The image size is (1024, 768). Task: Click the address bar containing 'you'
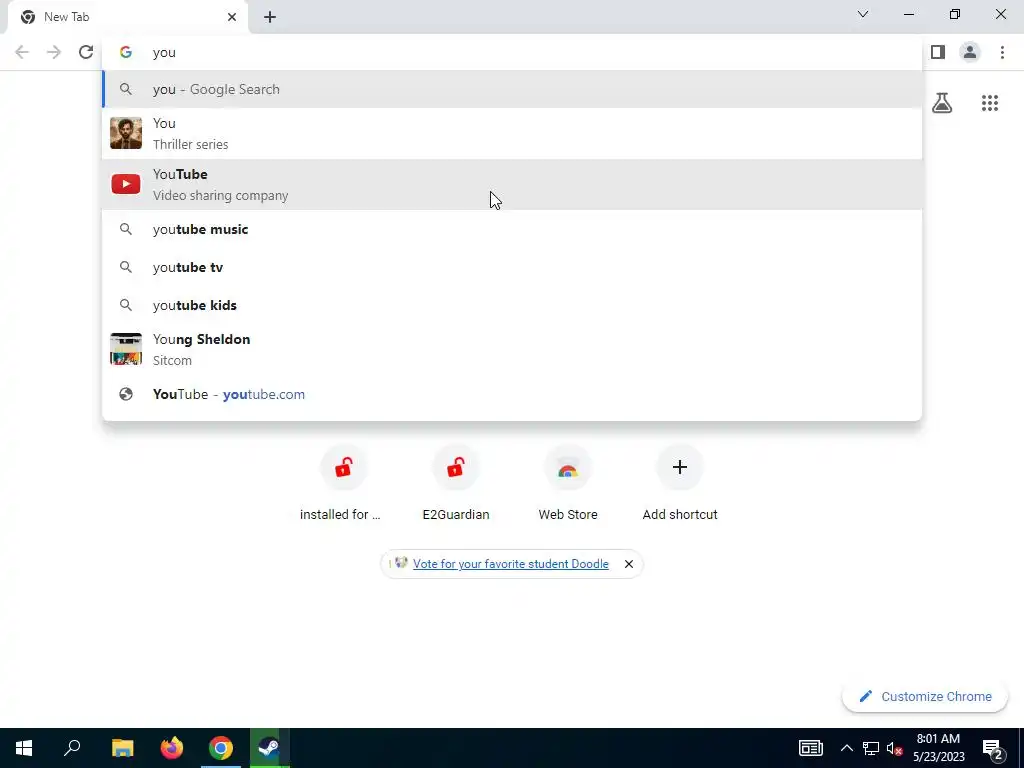pos(512,52)
